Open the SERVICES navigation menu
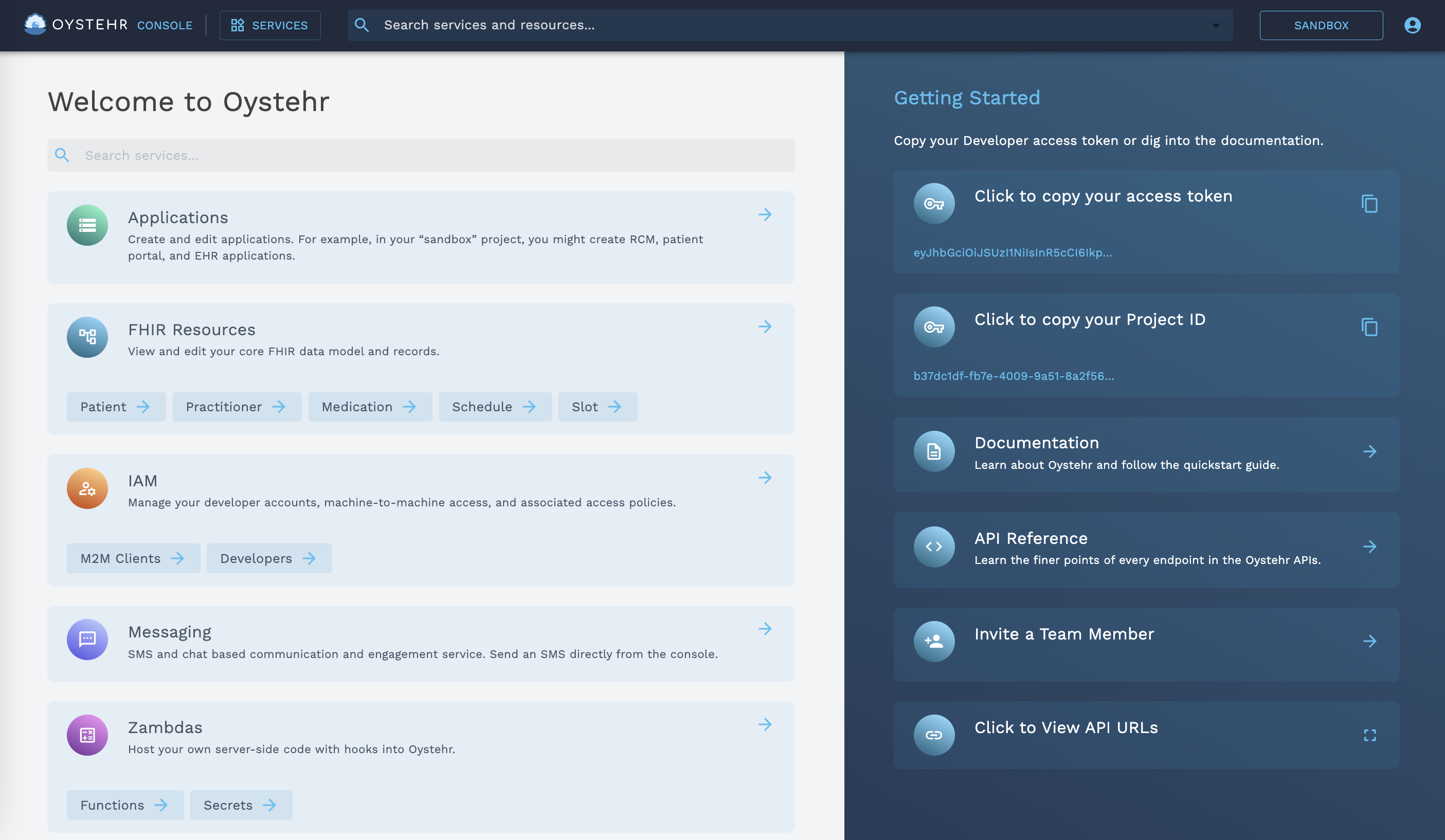Viewport: 1445px width, 840px height. point(270,24)
